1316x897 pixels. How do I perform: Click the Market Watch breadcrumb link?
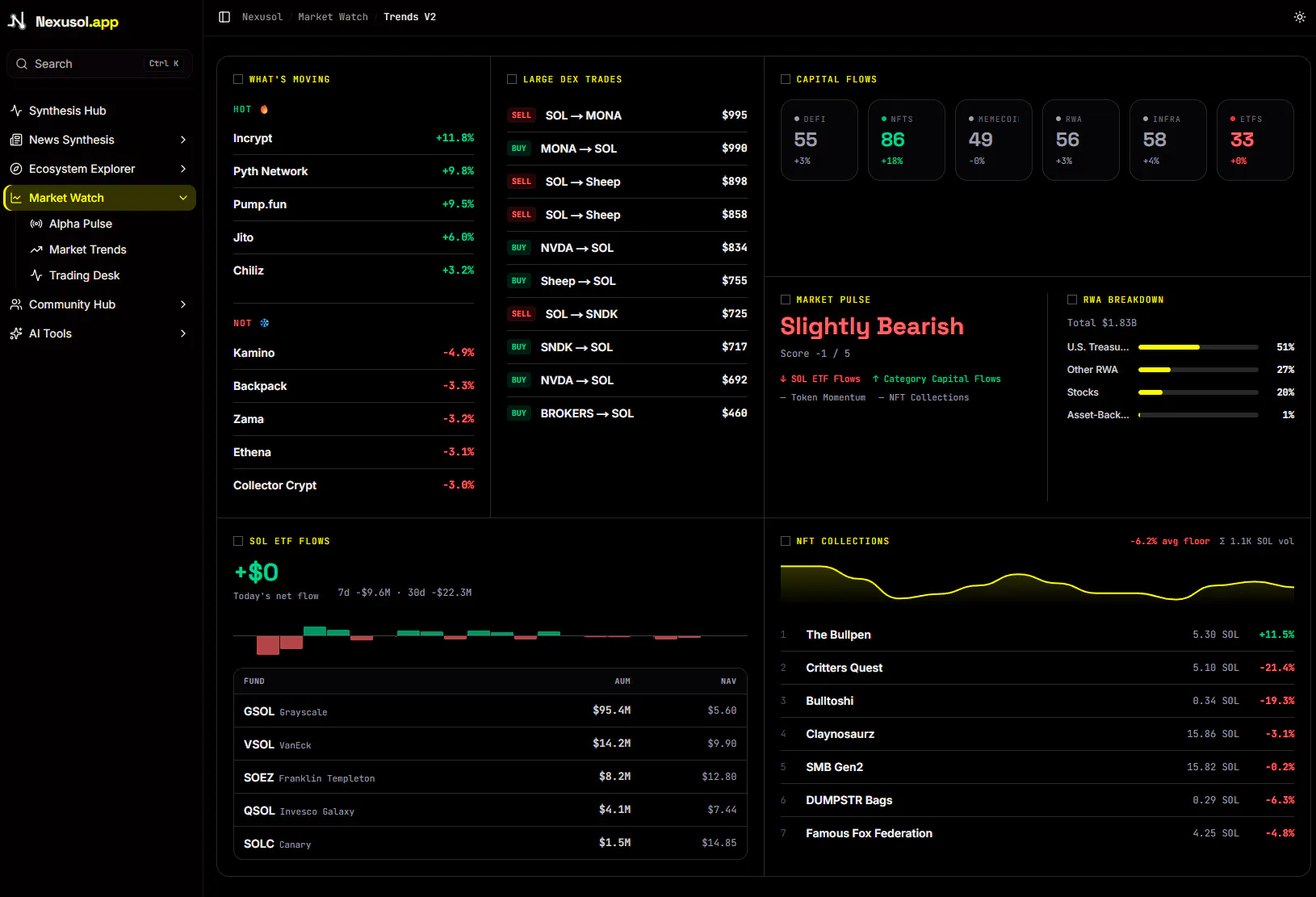(x=333, y=17)
